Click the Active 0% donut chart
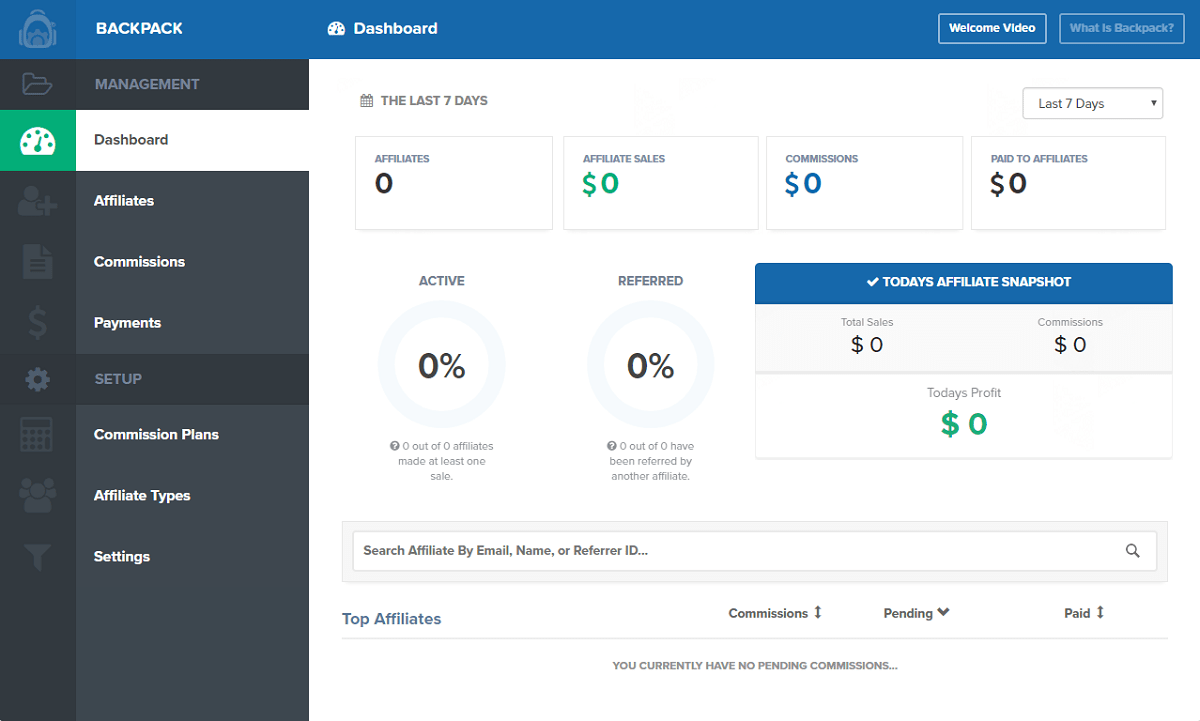Viewport: 1200px width, 721px height. (441, 365)
